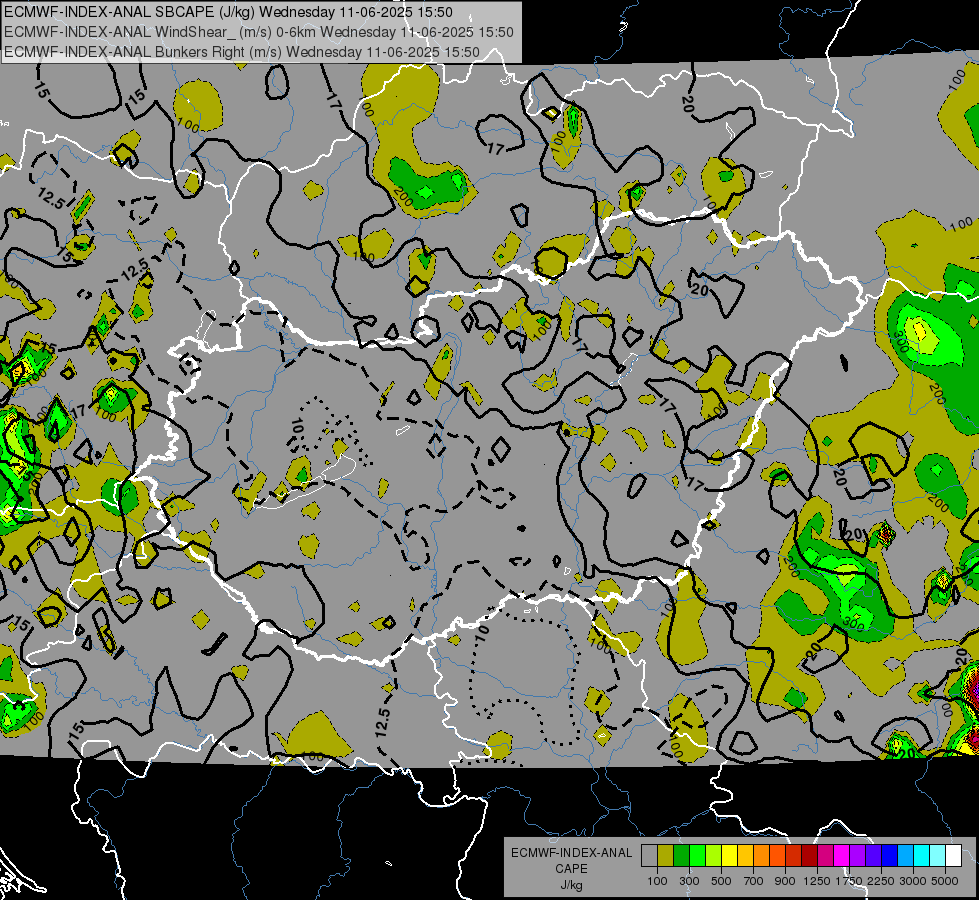Click the legend tick label 300
The width and height of the screenshot is (979, 900).
coord(689,881)
